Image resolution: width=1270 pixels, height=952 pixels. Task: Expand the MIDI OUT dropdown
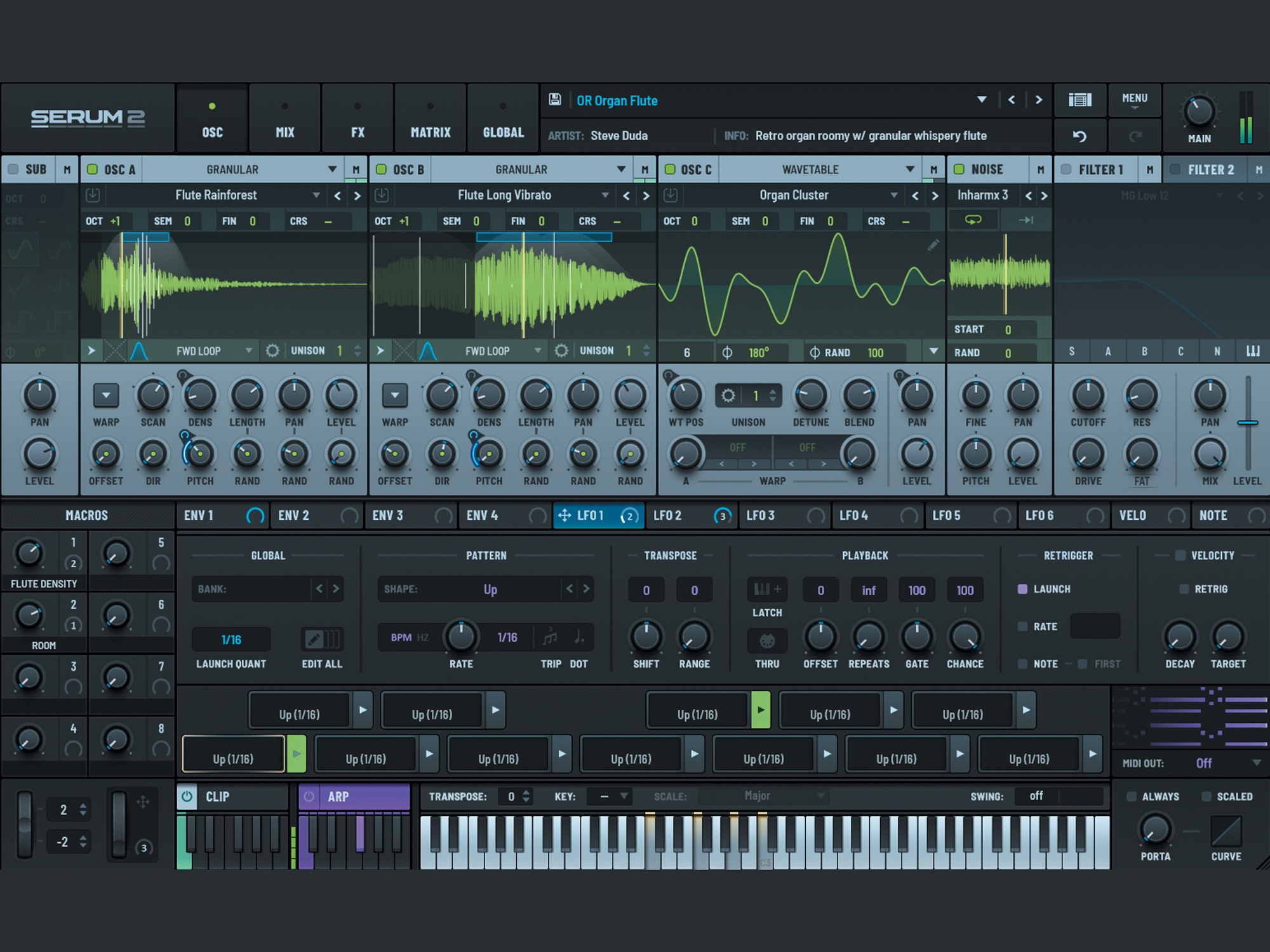pyautogui.click(x=1256, y=763)
